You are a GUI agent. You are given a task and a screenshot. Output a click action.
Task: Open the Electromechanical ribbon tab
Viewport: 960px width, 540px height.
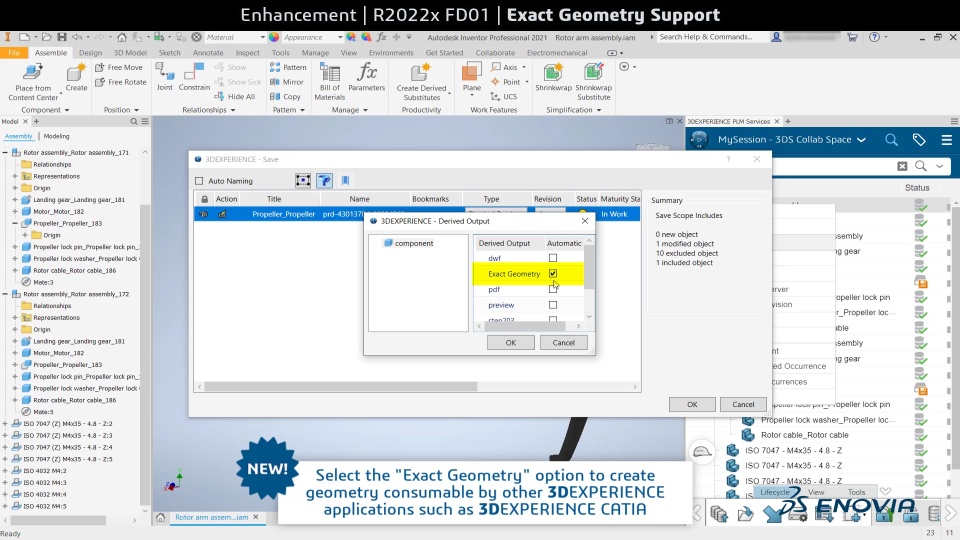point(557,53)
